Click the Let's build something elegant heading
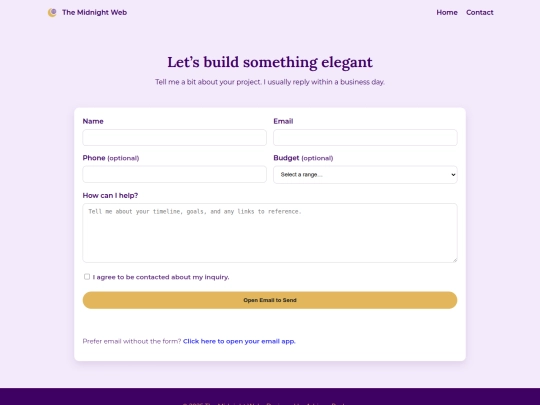 tap(270, 62)
